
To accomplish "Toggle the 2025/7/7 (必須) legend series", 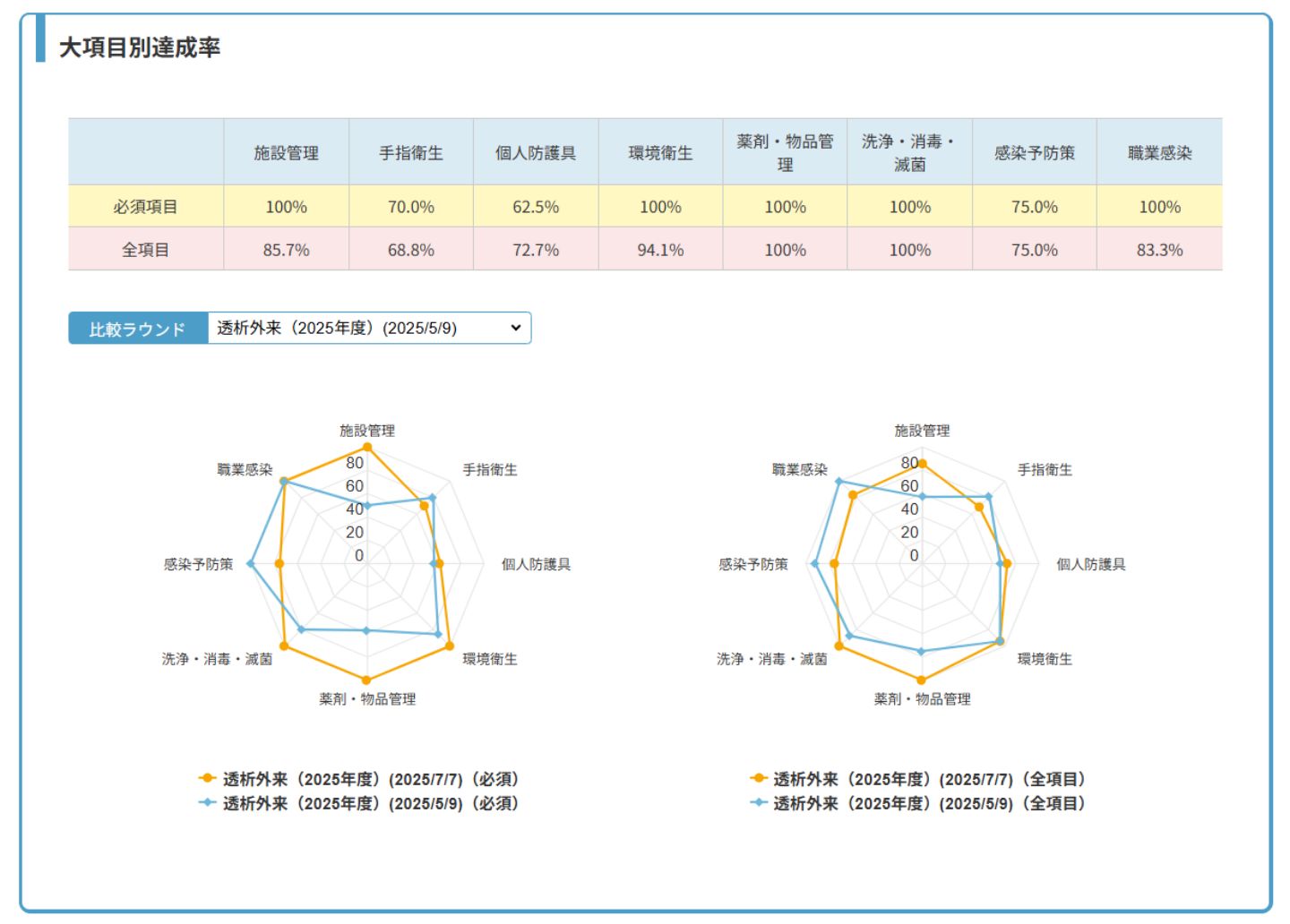I will coord(358,779).
